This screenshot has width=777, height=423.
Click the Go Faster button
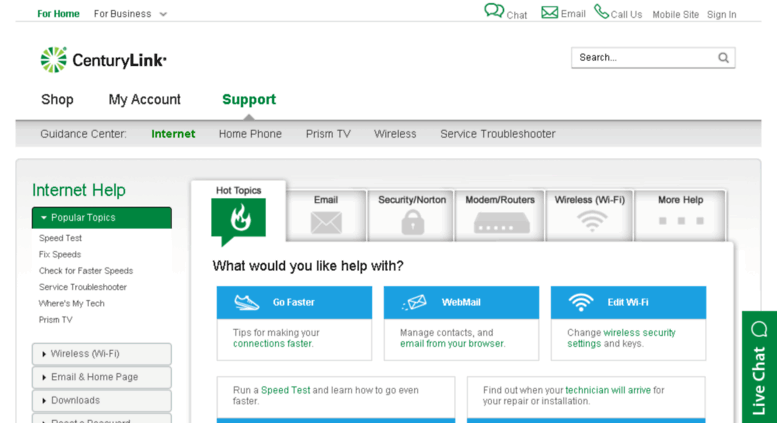pos(294,302)
